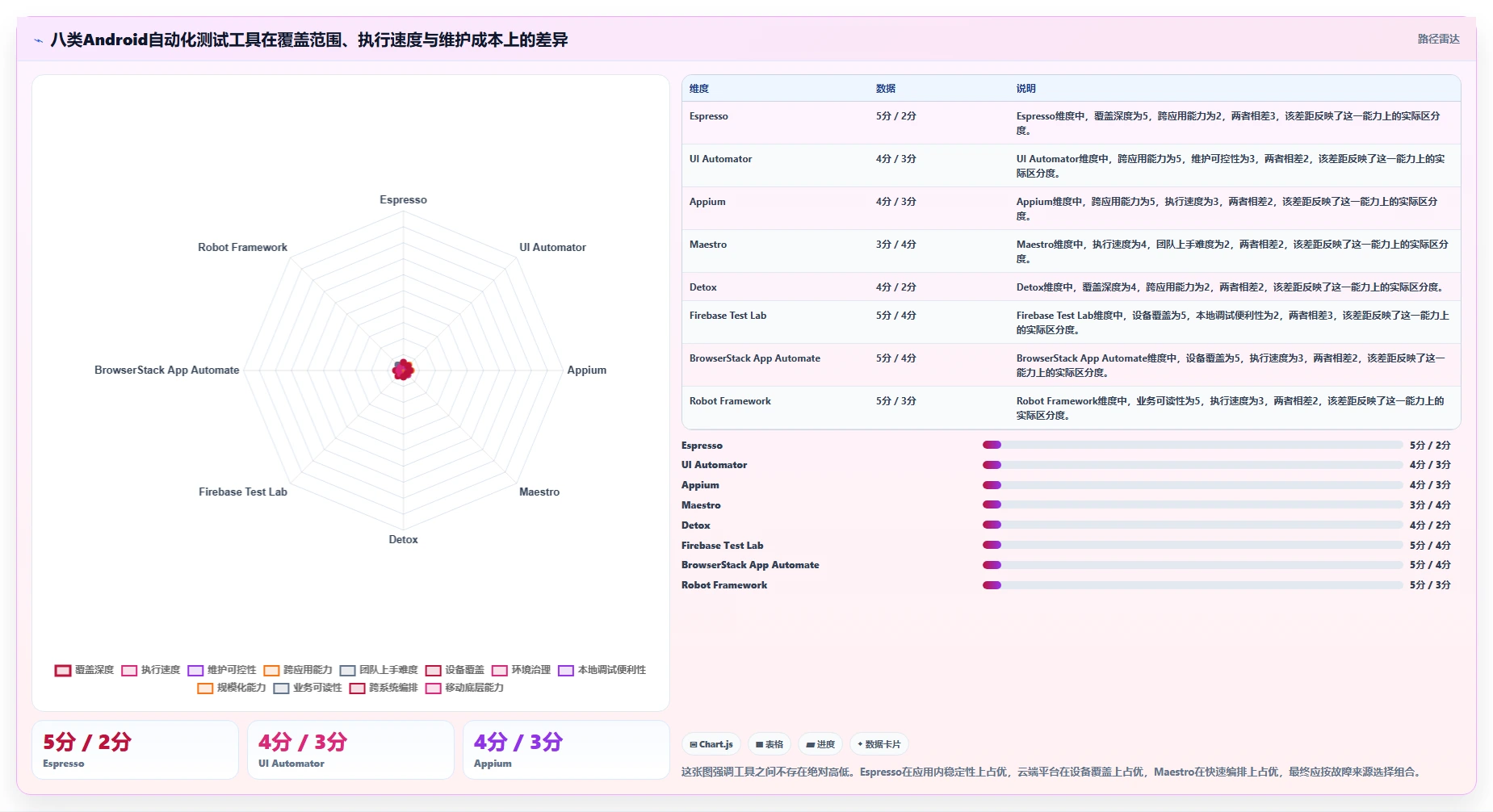Toggle the 覆盖深度 legend item

[85, 670]
